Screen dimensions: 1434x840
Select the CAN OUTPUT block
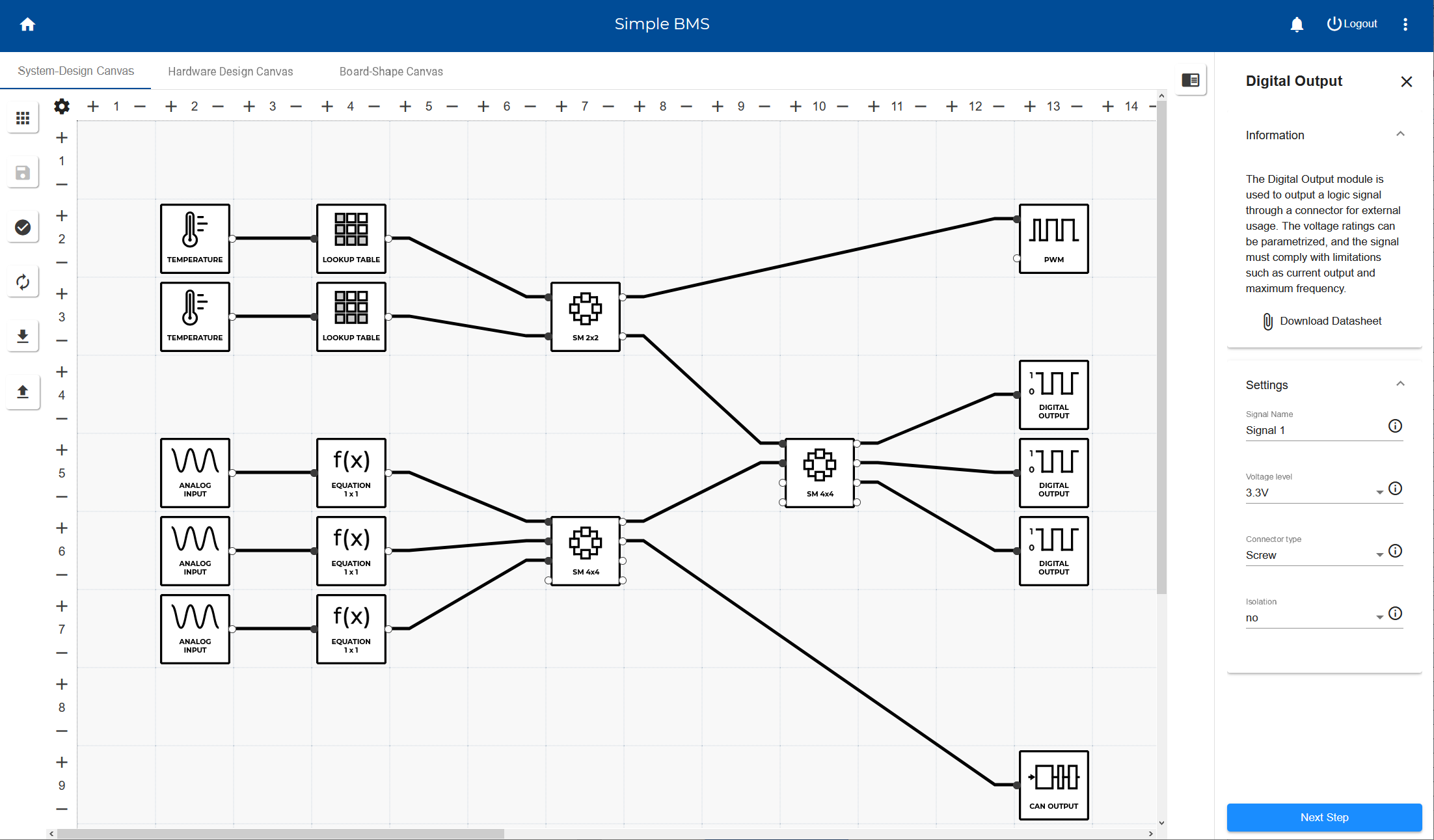[1053, 785]
